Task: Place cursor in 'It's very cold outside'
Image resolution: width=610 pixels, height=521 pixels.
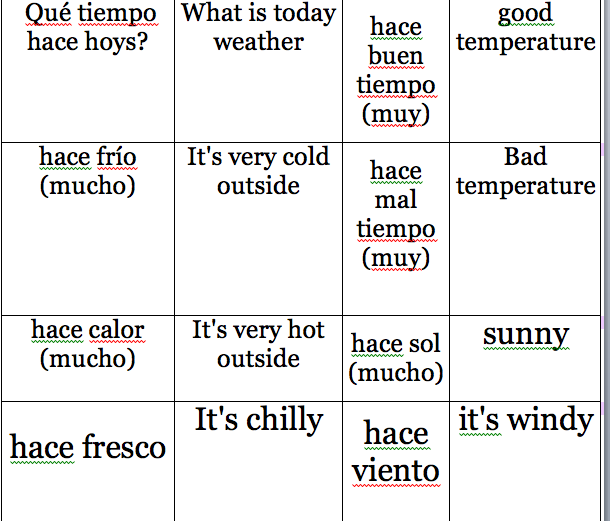Action: coord(258,171)
